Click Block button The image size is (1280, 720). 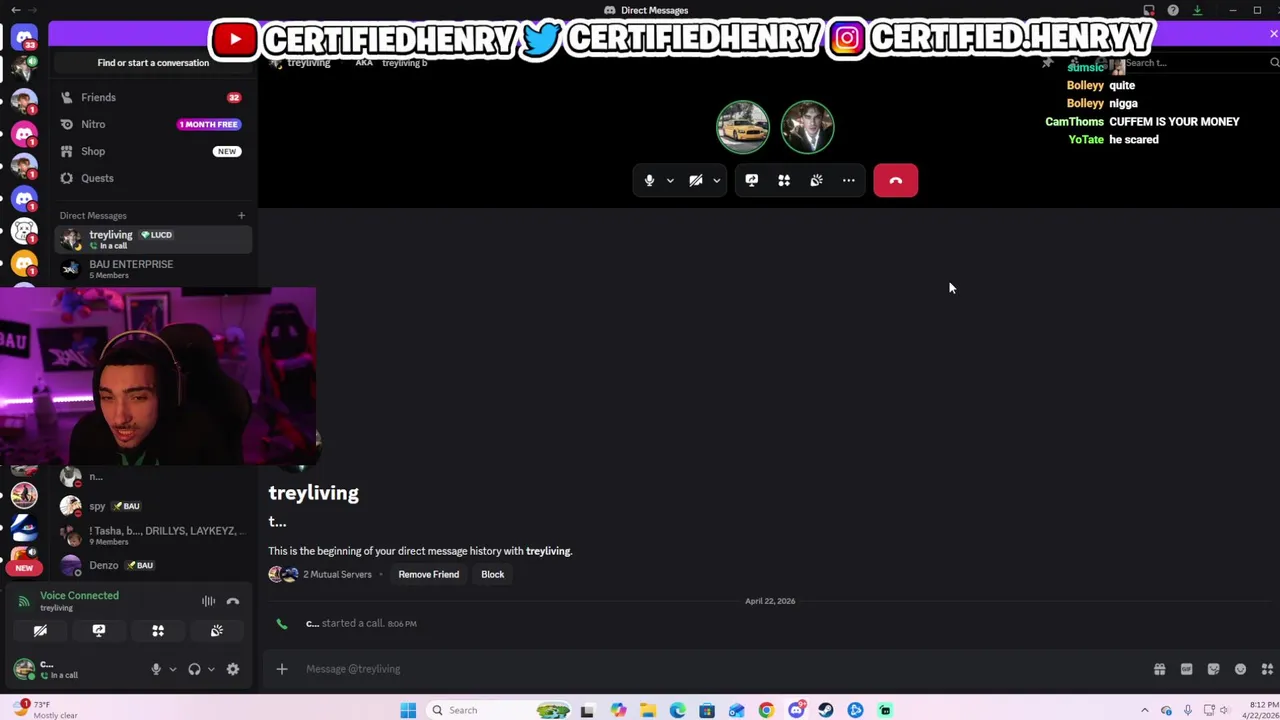(x=492, y=574)
